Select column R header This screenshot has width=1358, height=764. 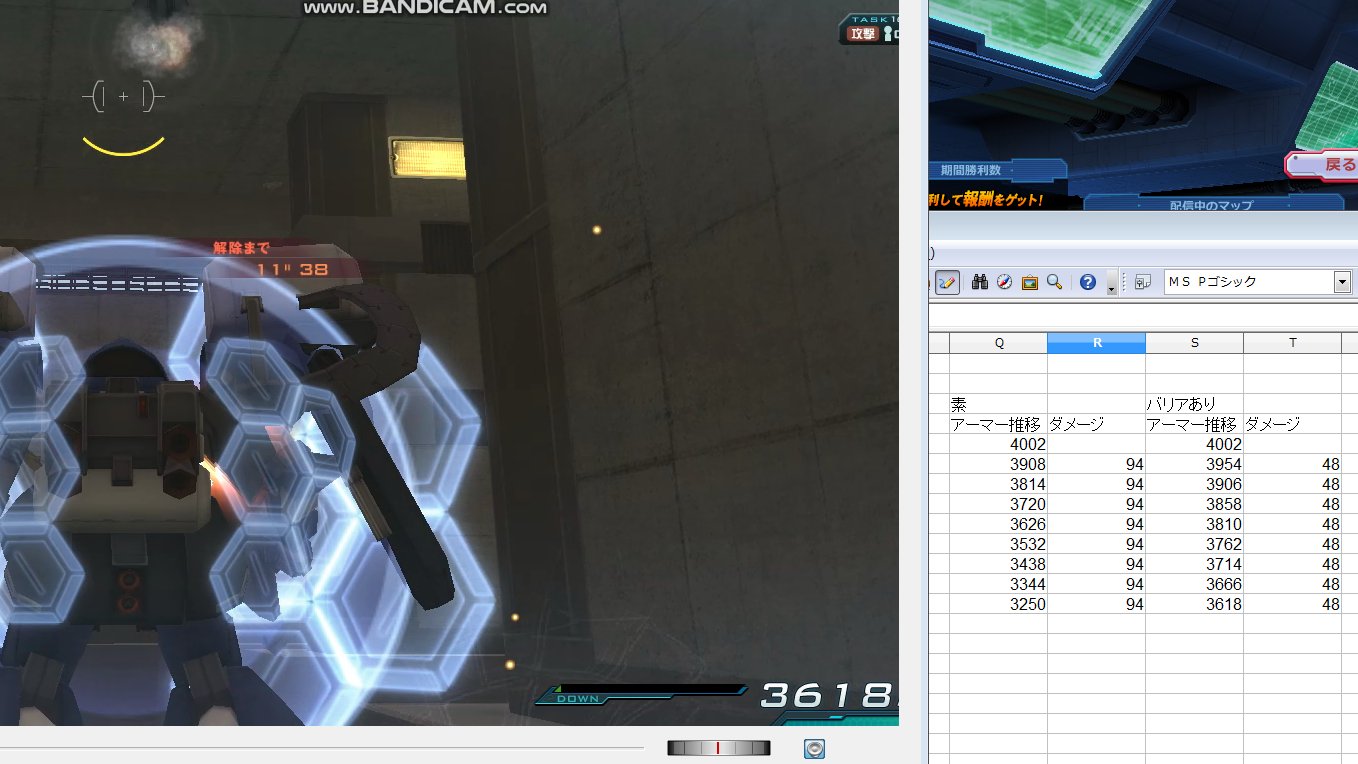click(1096, 343)
